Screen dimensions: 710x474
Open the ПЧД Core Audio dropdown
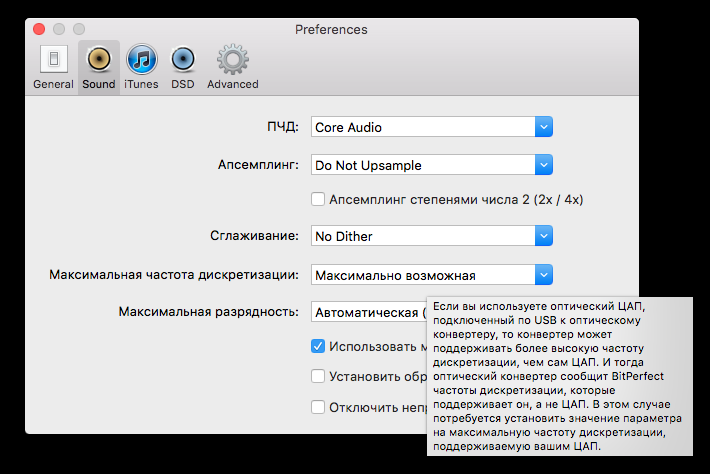(431, 127)
